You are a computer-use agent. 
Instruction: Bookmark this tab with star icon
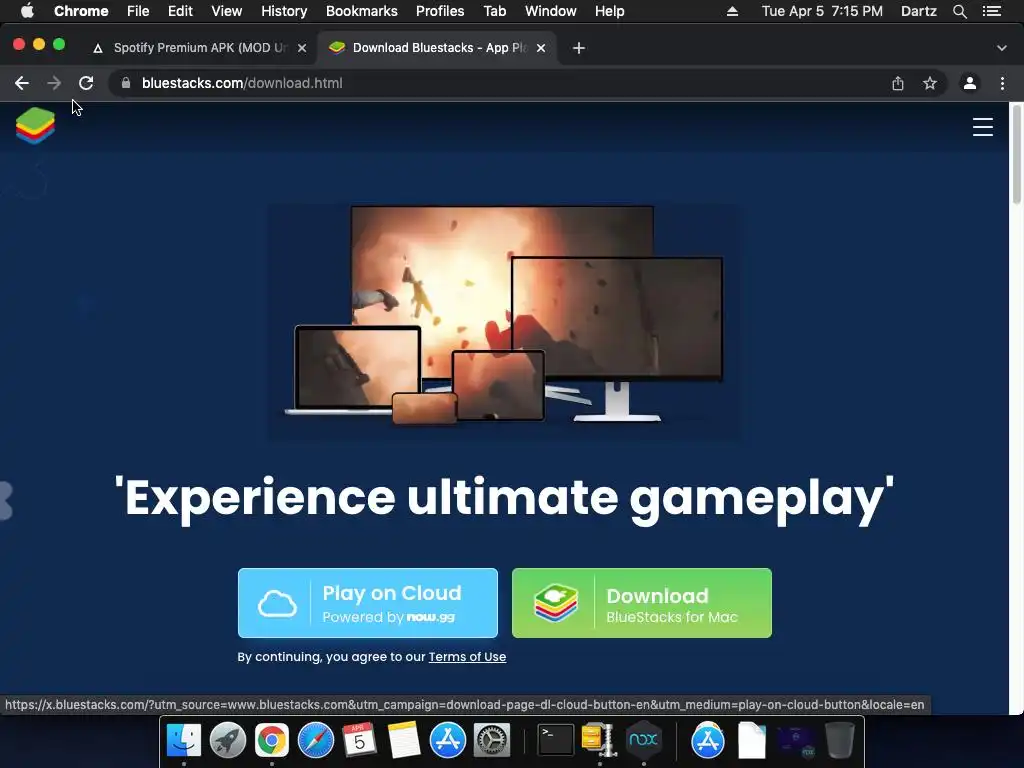(x=930, y=83)
